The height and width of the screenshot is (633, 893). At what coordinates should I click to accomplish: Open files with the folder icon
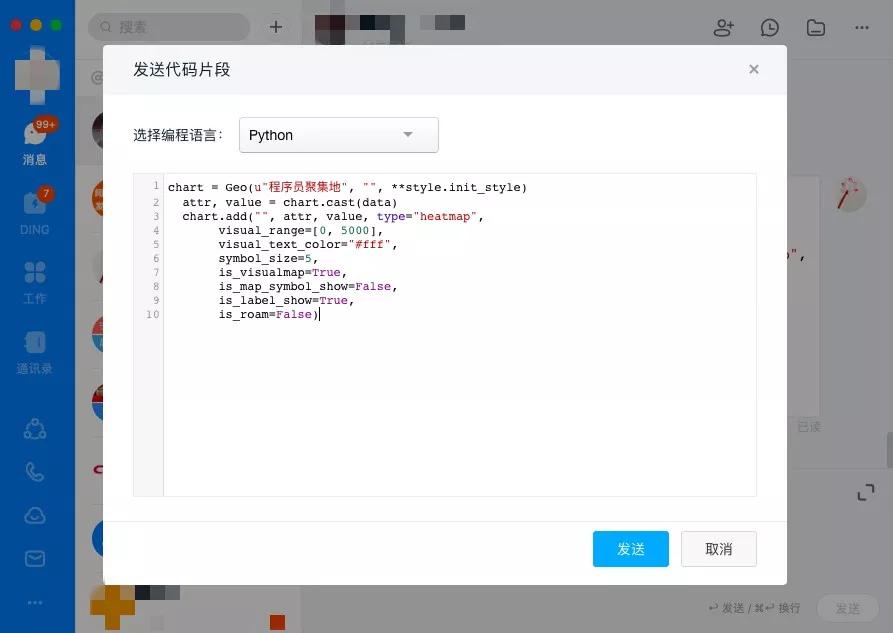(x=815, y=27)
